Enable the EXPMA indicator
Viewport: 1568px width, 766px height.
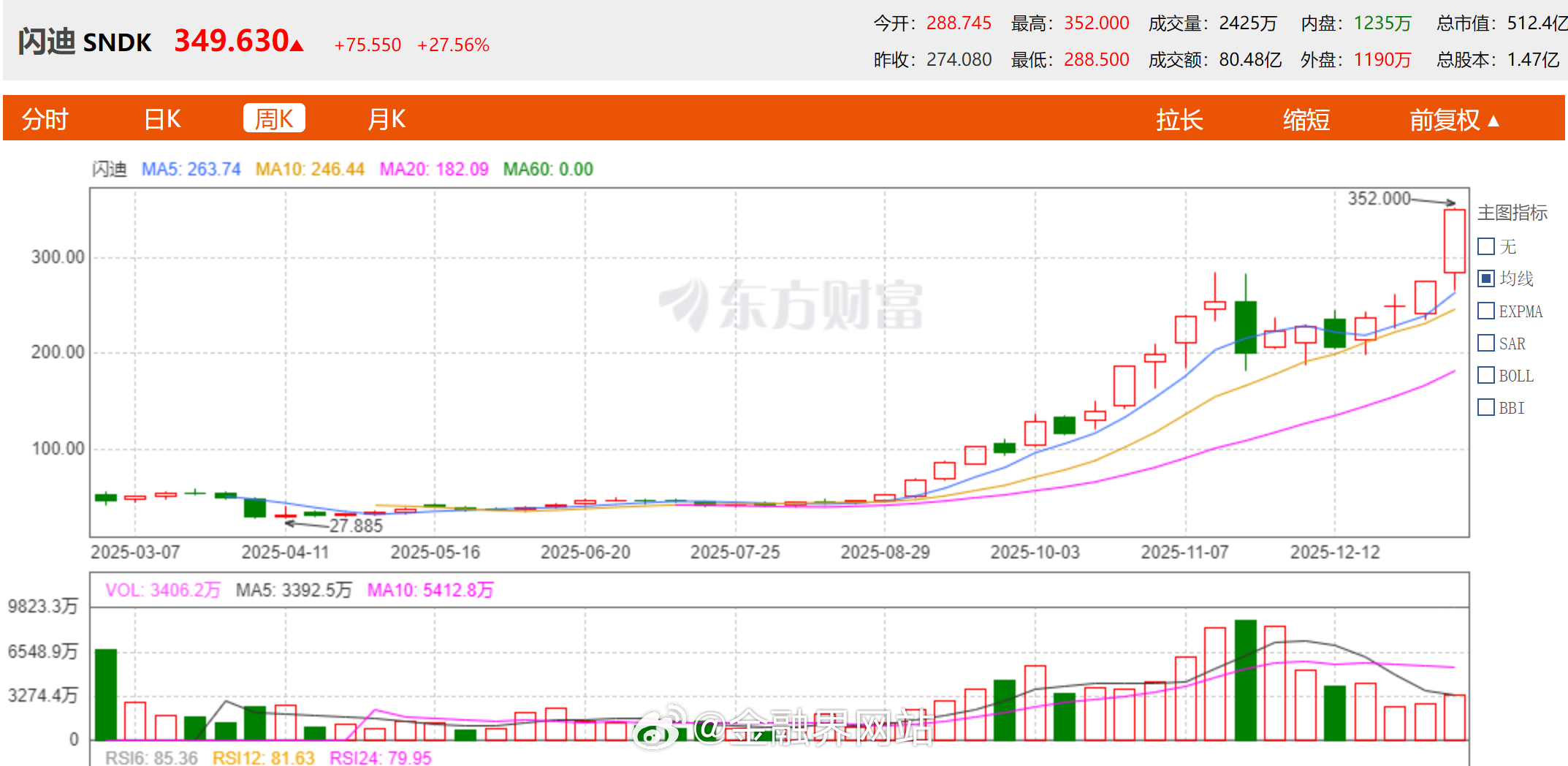pos(1485,311)
